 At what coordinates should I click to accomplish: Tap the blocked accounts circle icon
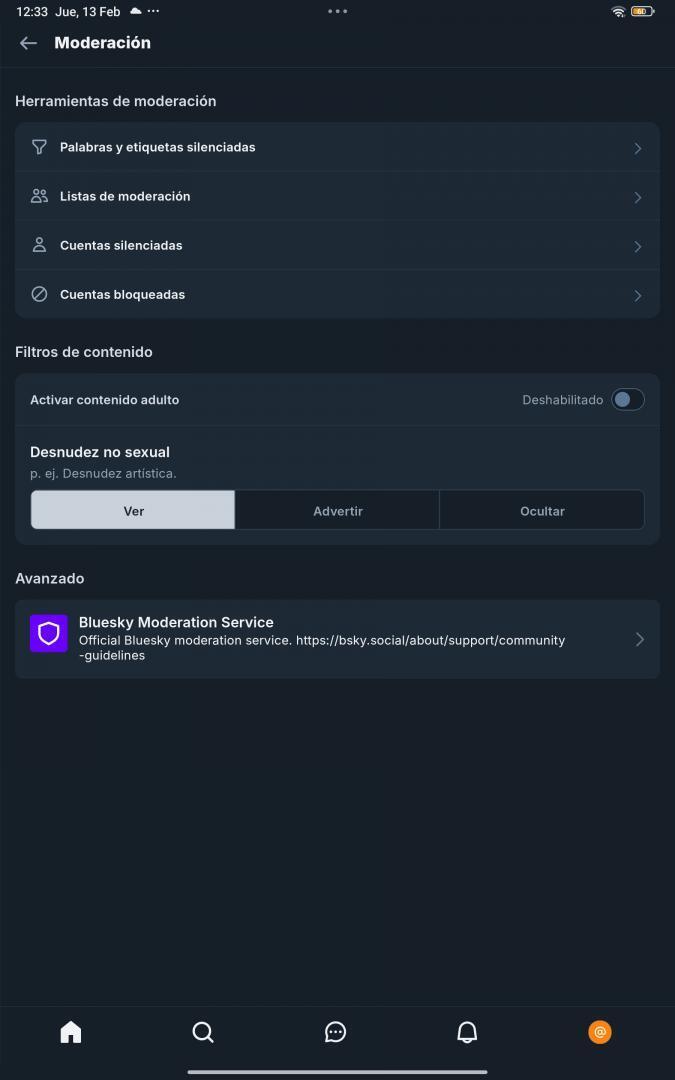[39, 295]
